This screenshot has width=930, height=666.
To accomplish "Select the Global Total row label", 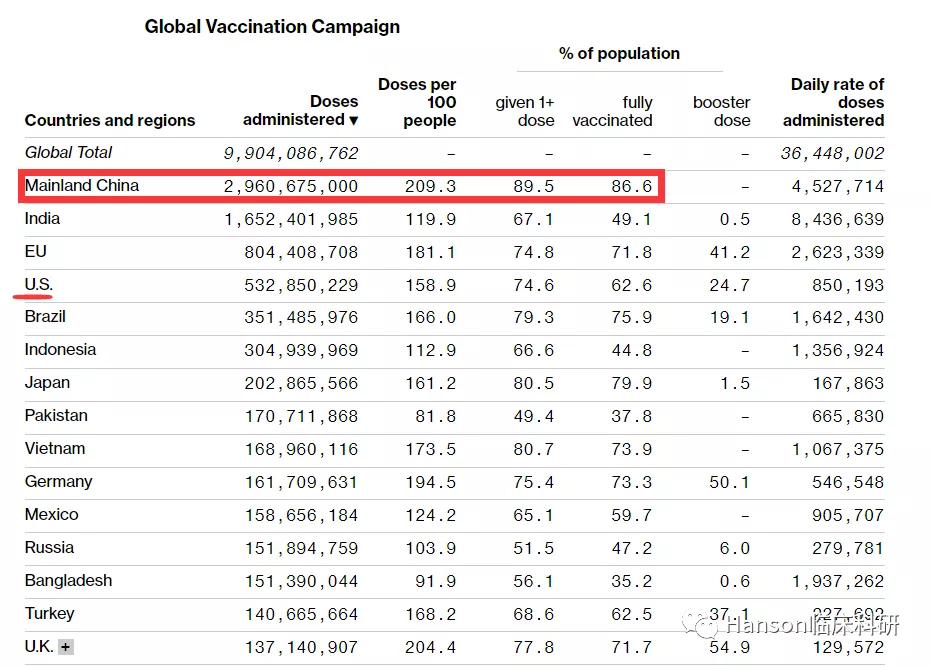I will coord(68,153).
